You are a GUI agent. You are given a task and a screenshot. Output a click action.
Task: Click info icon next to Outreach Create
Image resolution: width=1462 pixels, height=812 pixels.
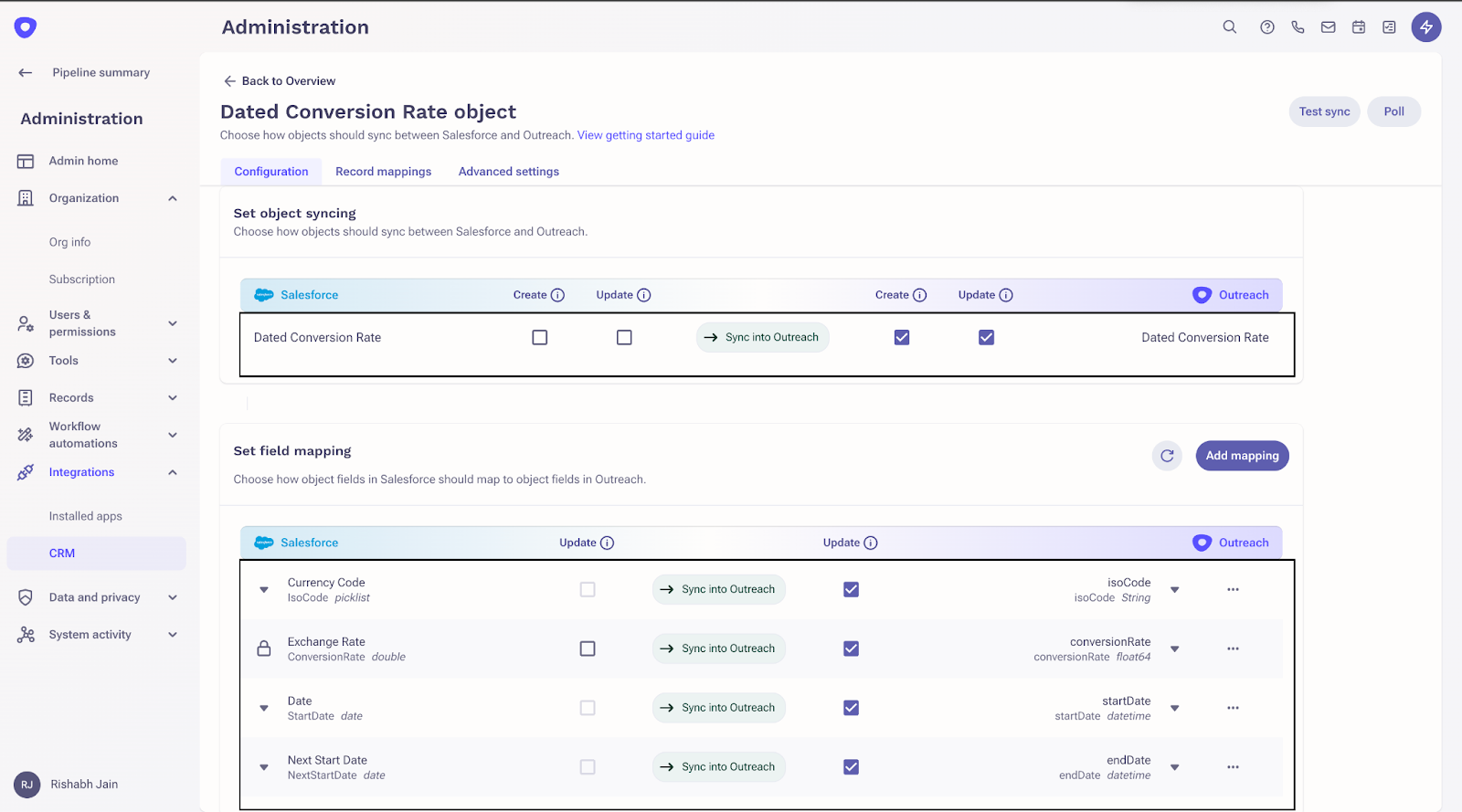pos(919,295)
